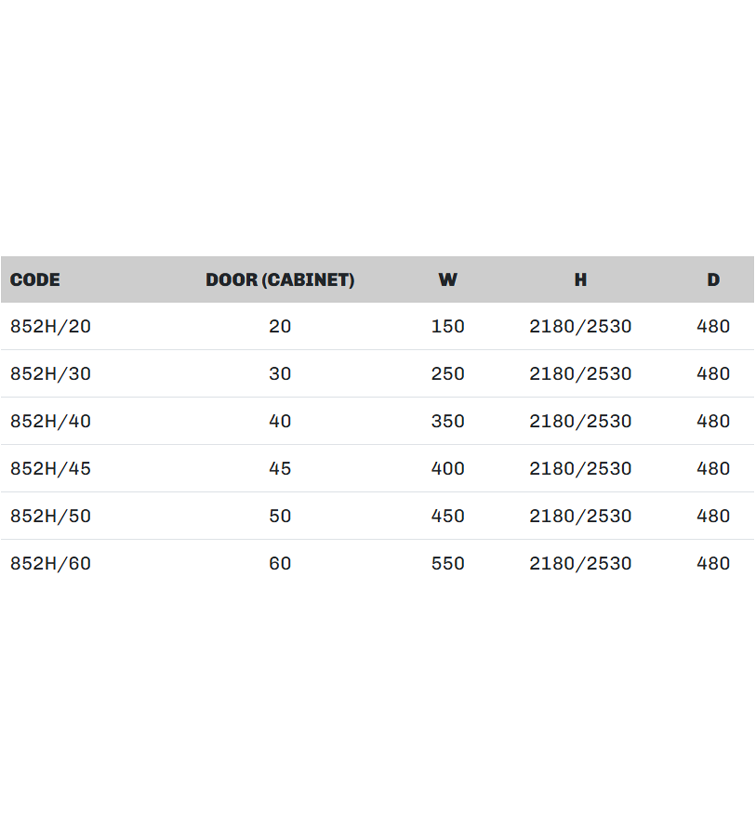Click the 2180/2530 height in the 852H/20 row
Image resolution: width=755 pixels, height=840 pixels.
coord(580,326)
